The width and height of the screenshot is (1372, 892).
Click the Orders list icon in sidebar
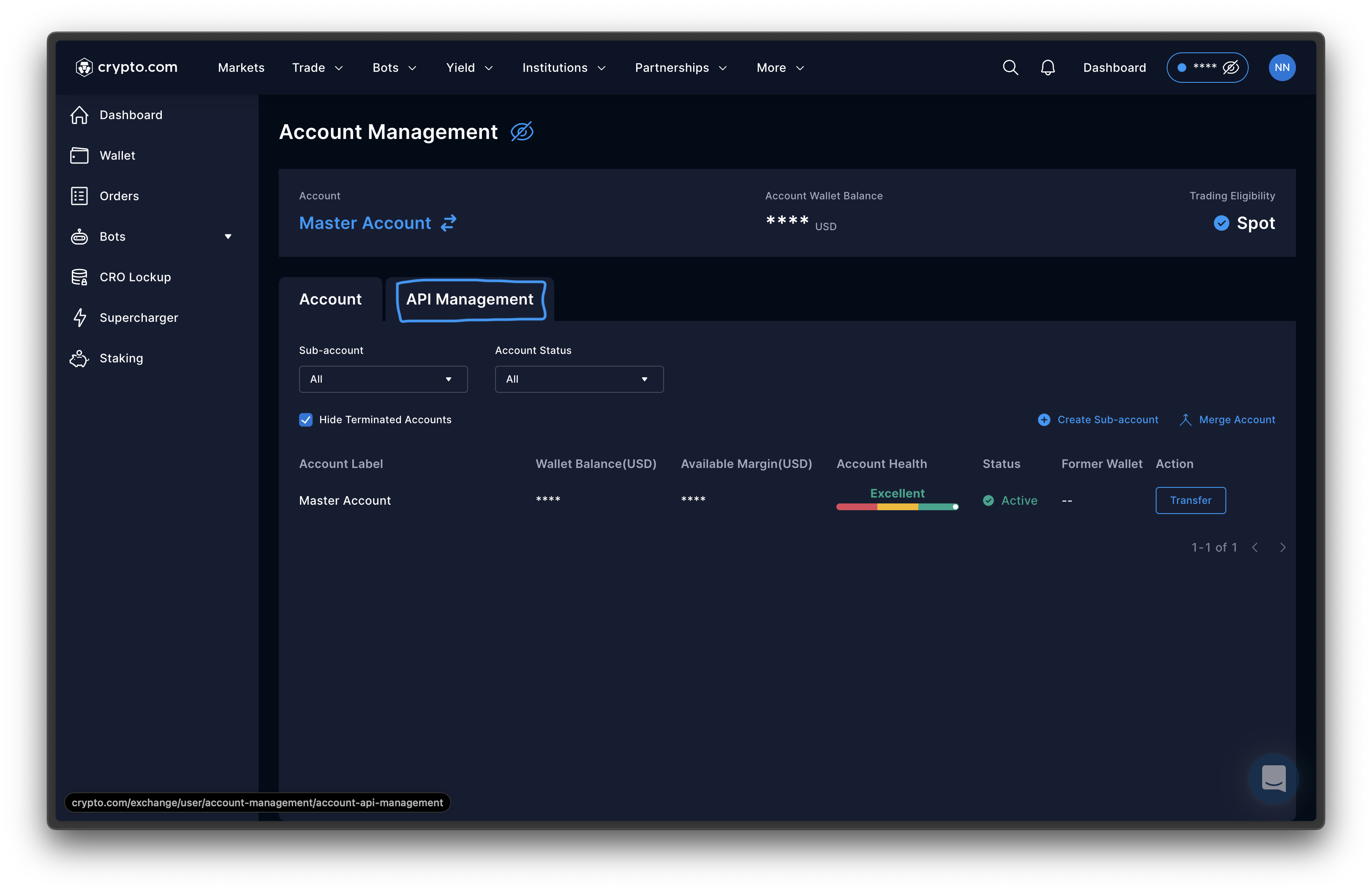(x=79, y=196)
